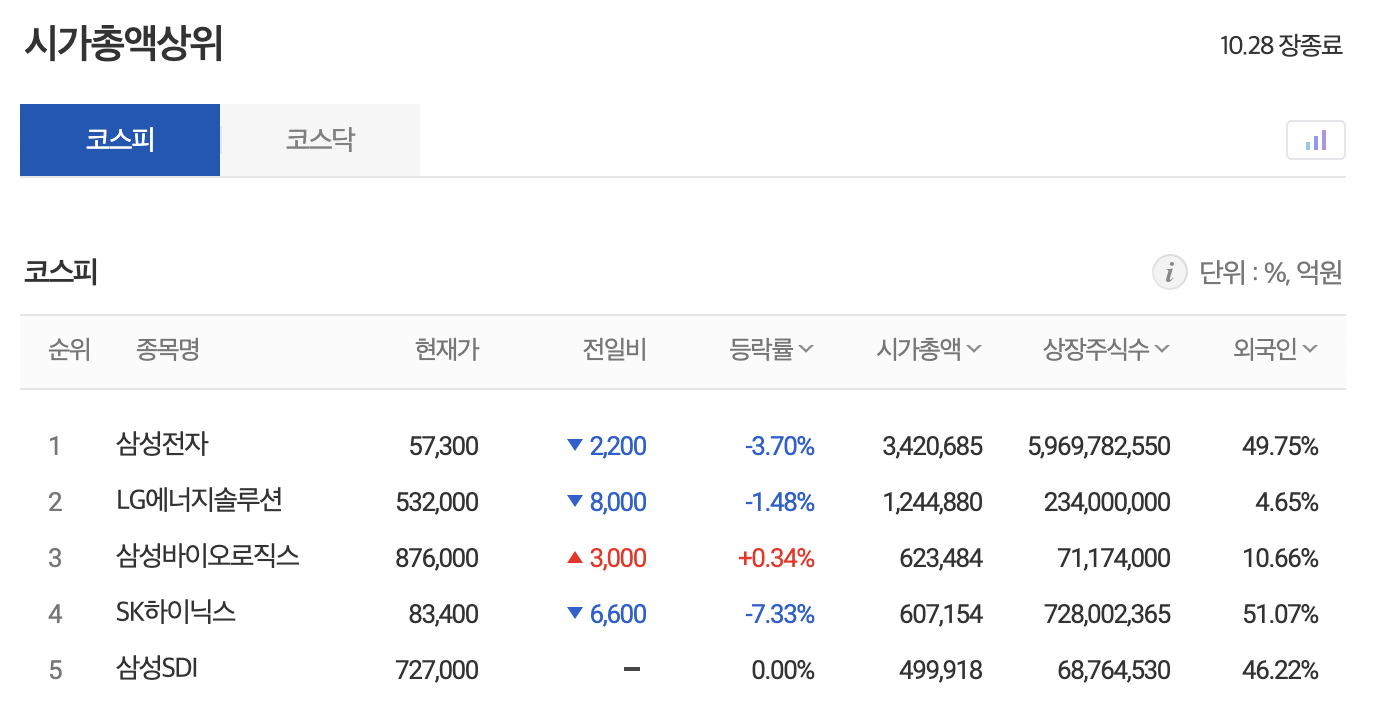The height and width of the screenshot is (722, 1386).
Task: Sort by 시가총액 column
Action: (929, 349)
